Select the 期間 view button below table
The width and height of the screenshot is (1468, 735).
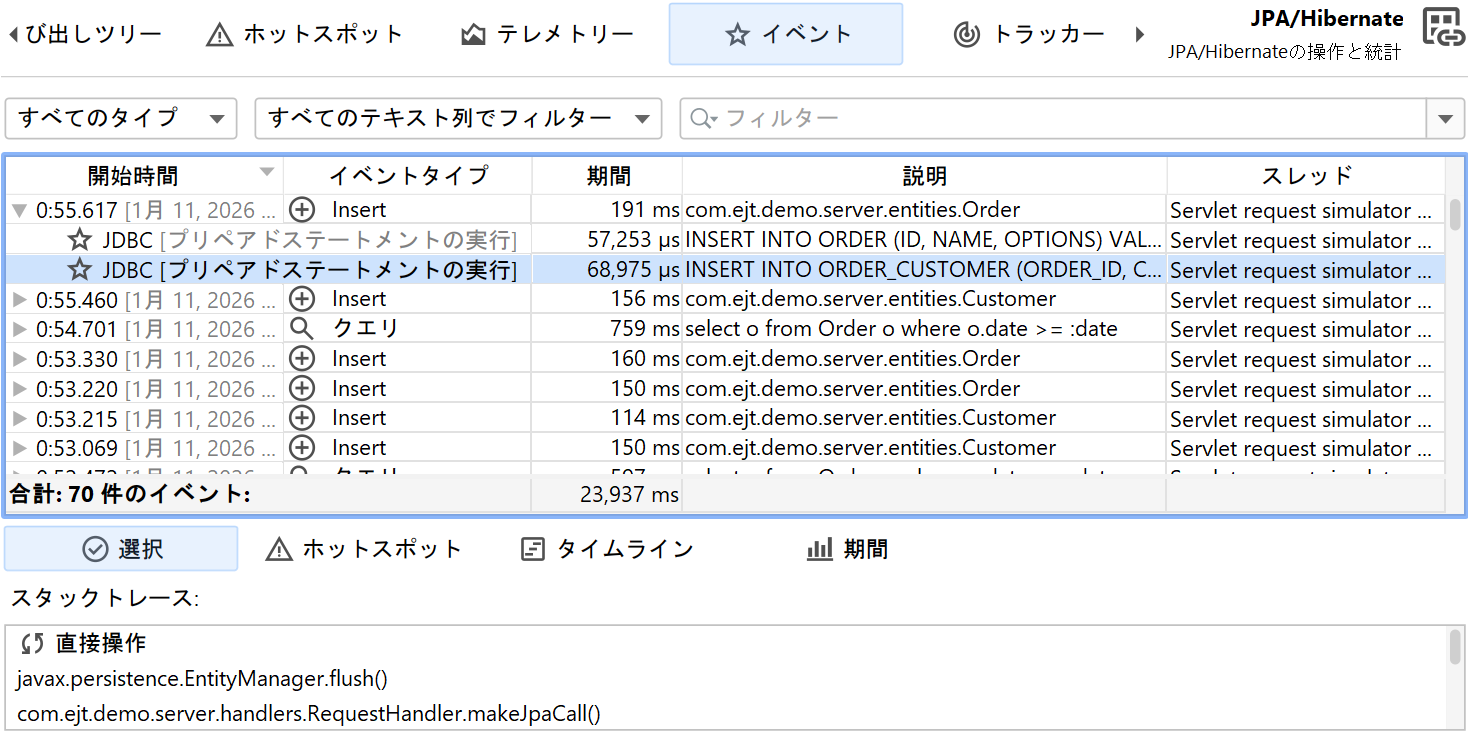[847, 549]
